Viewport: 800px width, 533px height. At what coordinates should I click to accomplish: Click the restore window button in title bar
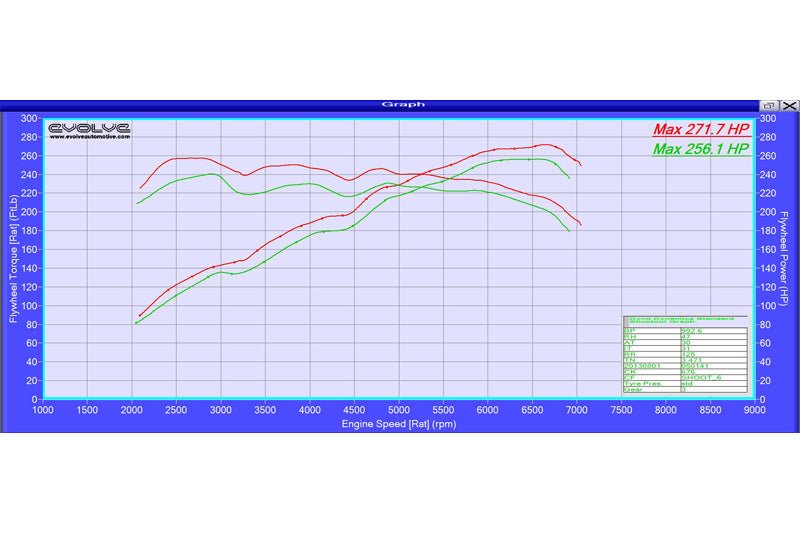[x=769, y=105]
